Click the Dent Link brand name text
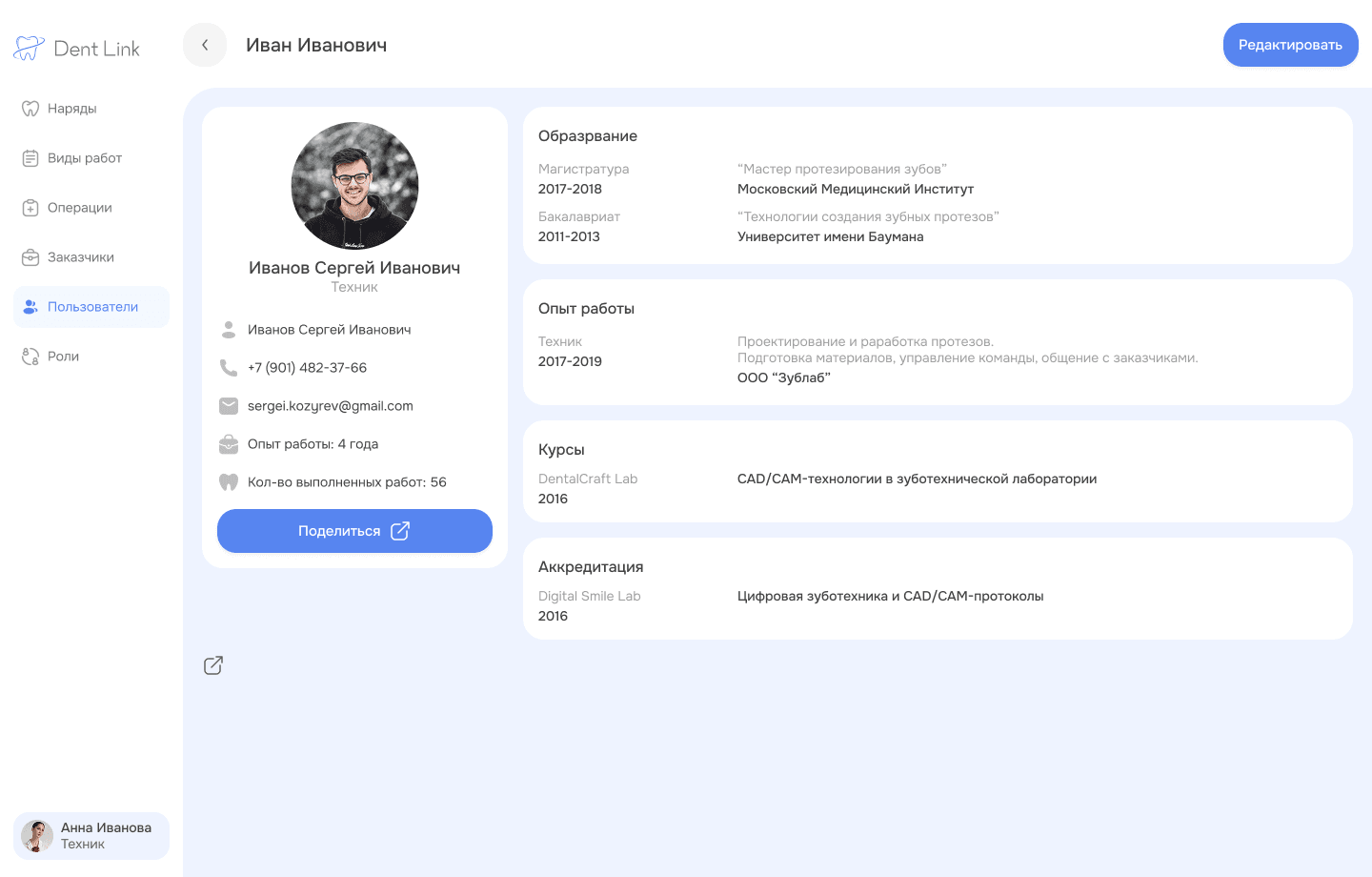This screenshot has height=877, width=1372. coord(97,49)
